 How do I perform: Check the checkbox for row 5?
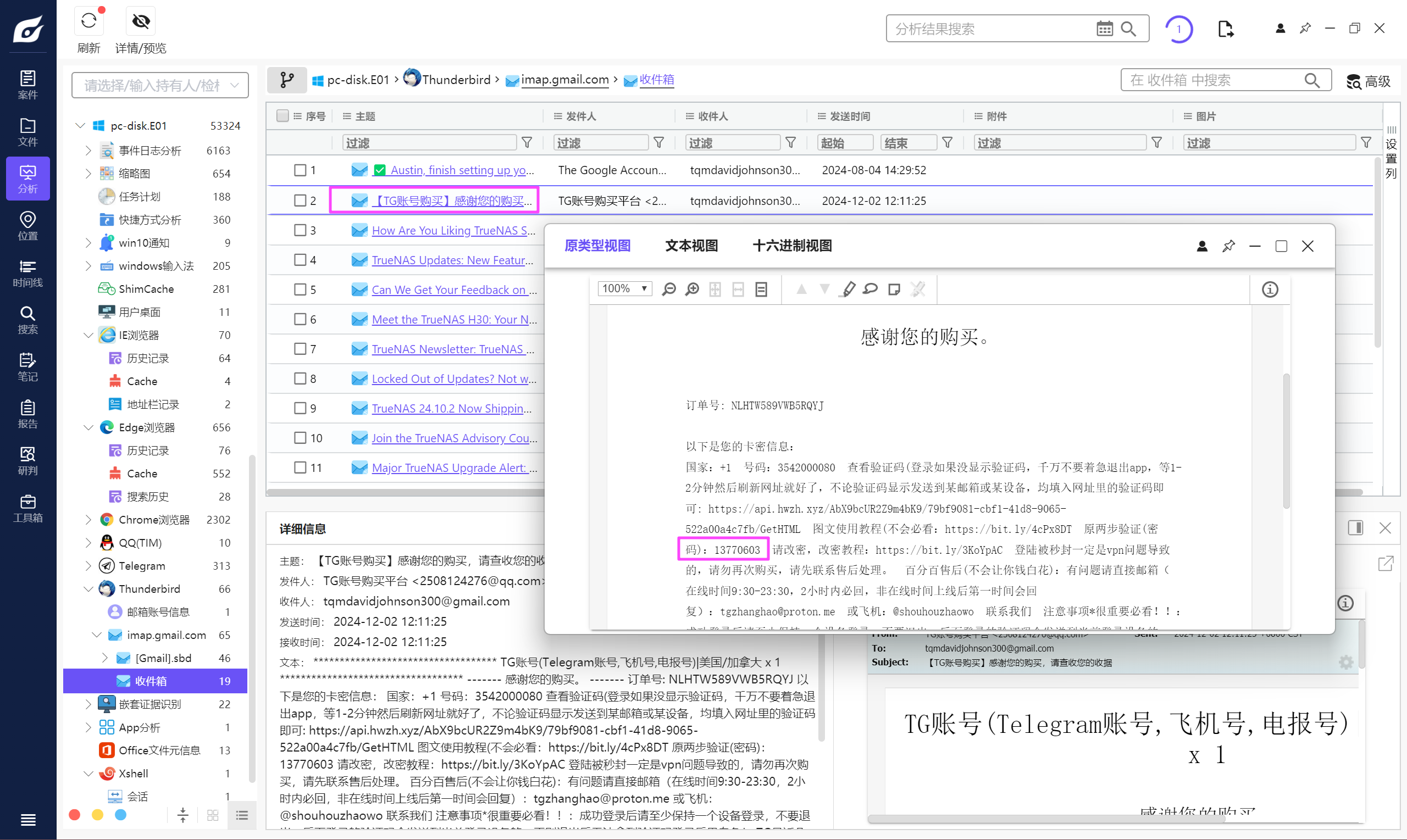[x=300, y=290]
